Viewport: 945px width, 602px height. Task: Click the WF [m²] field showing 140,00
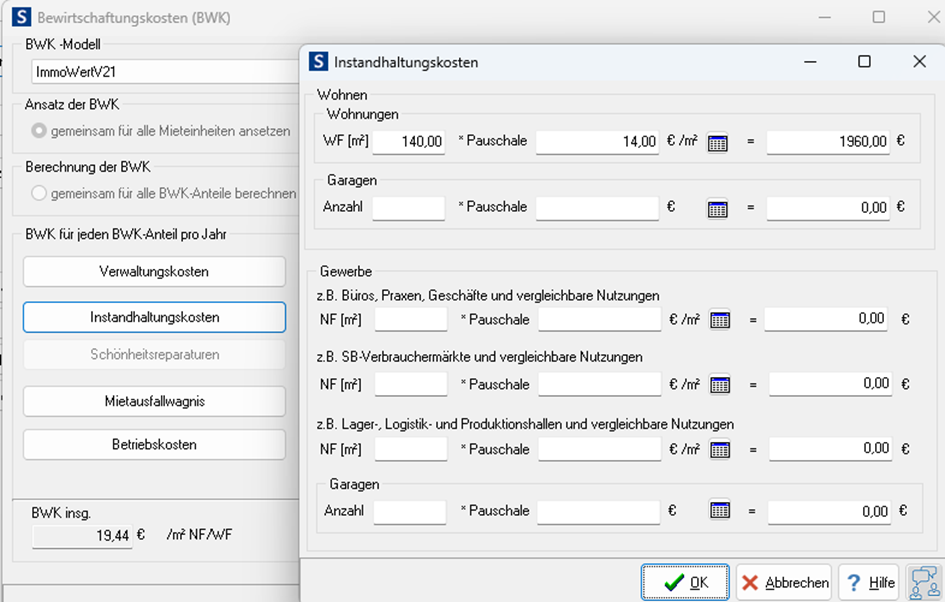click(409, 143)
